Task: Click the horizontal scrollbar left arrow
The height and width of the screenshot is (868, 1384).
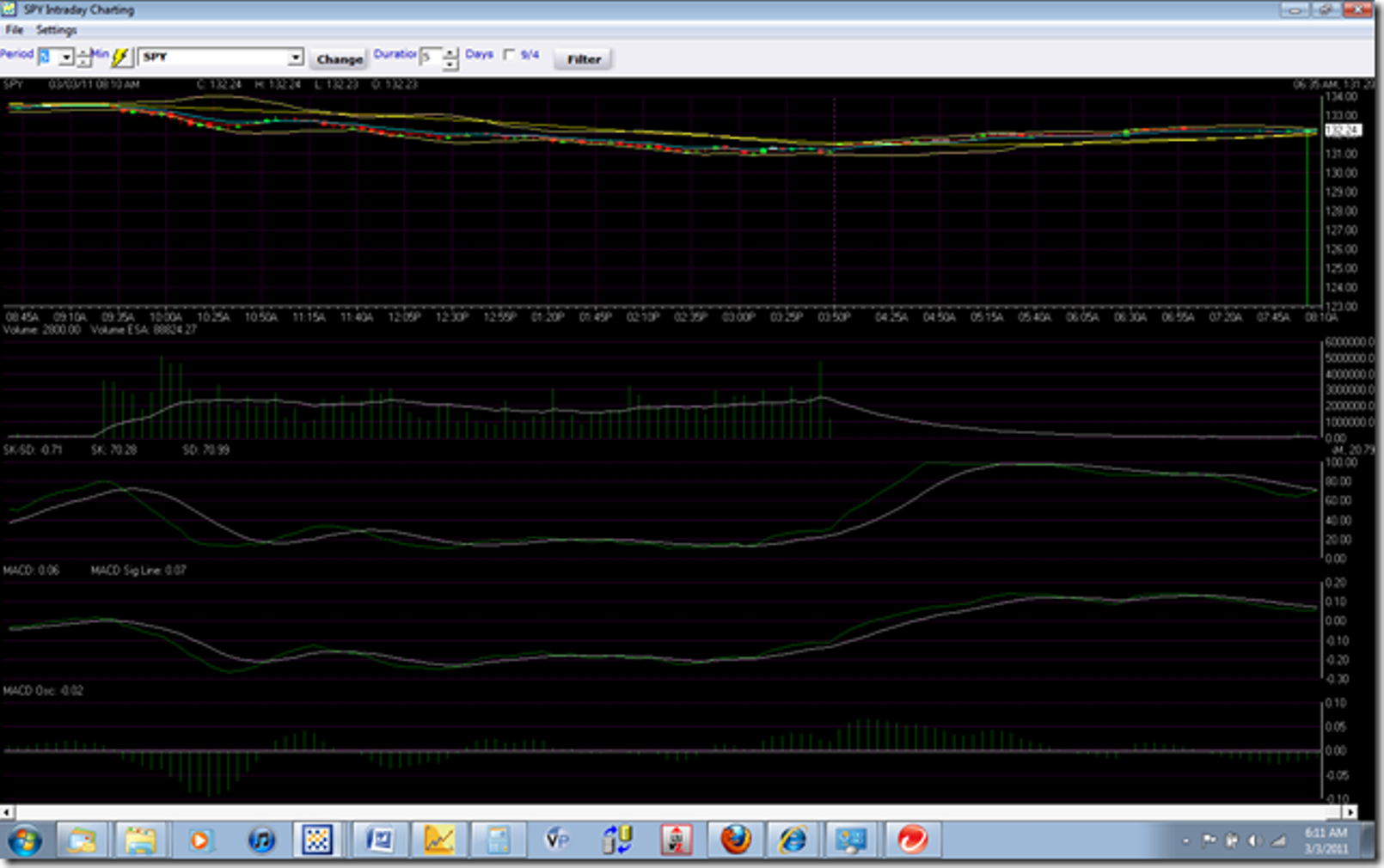Action: [7, 811]
